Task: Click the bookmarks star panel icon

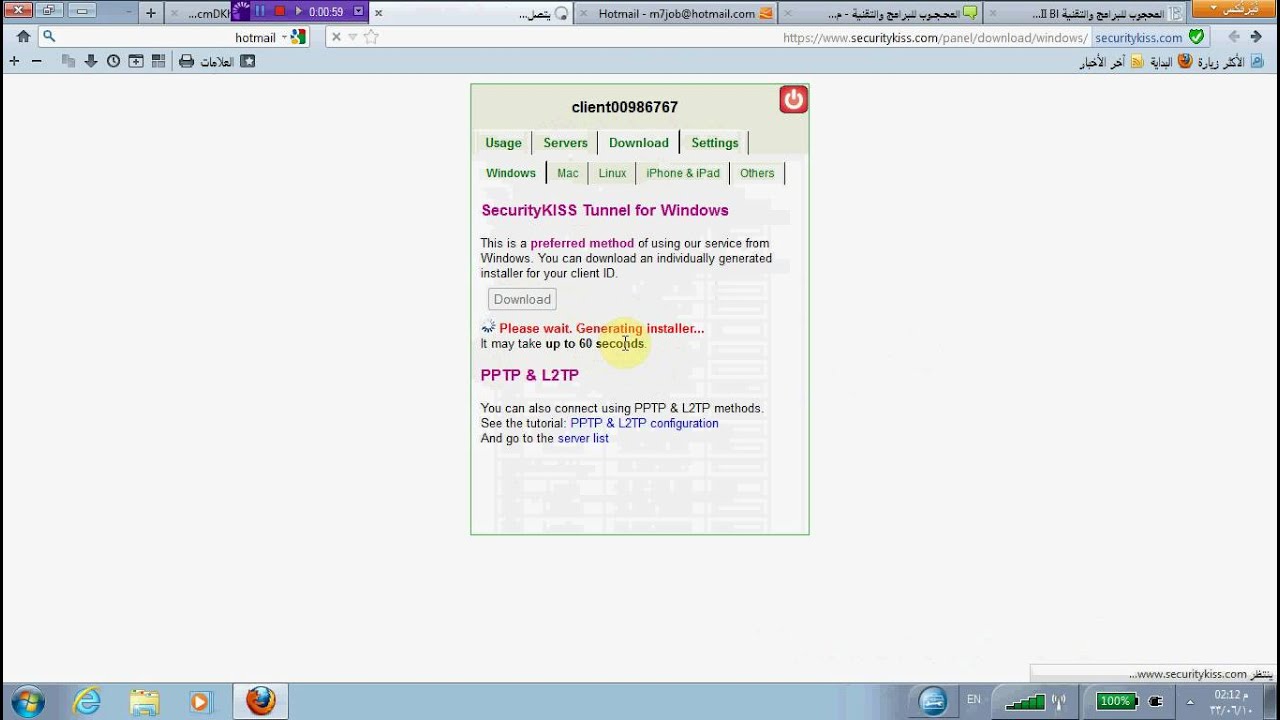Action: (247, 61)
